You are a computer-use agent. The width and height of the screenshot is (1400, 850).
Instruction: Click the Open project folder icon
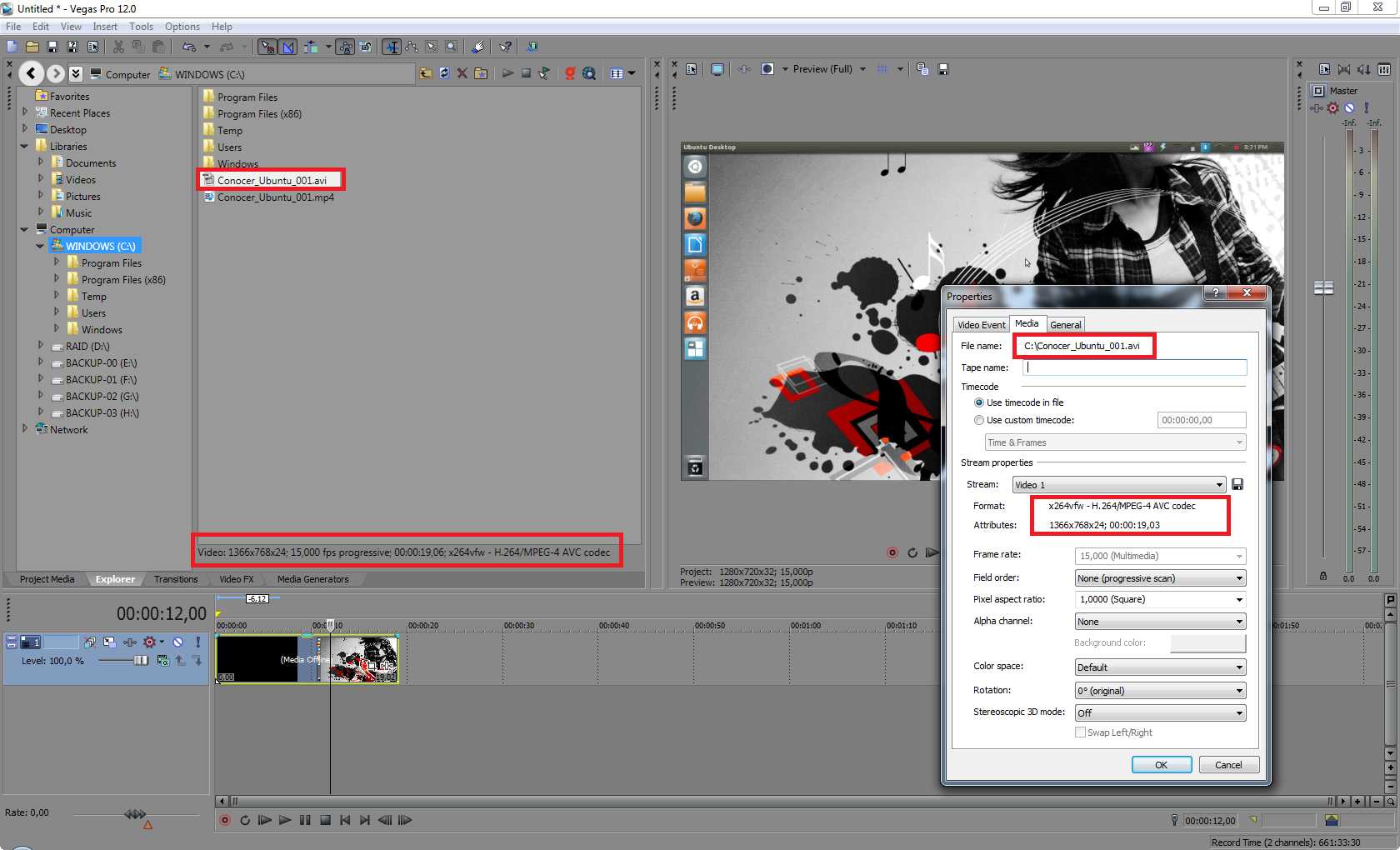[x=32, y=47]
